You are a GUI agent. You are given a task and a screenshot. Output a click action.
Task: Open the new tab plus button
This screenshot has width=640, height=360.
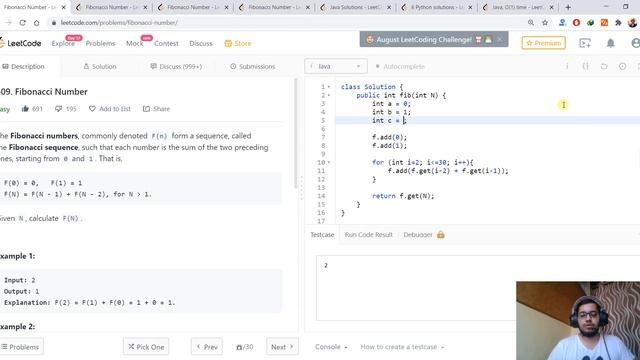(x=568, y=7)
